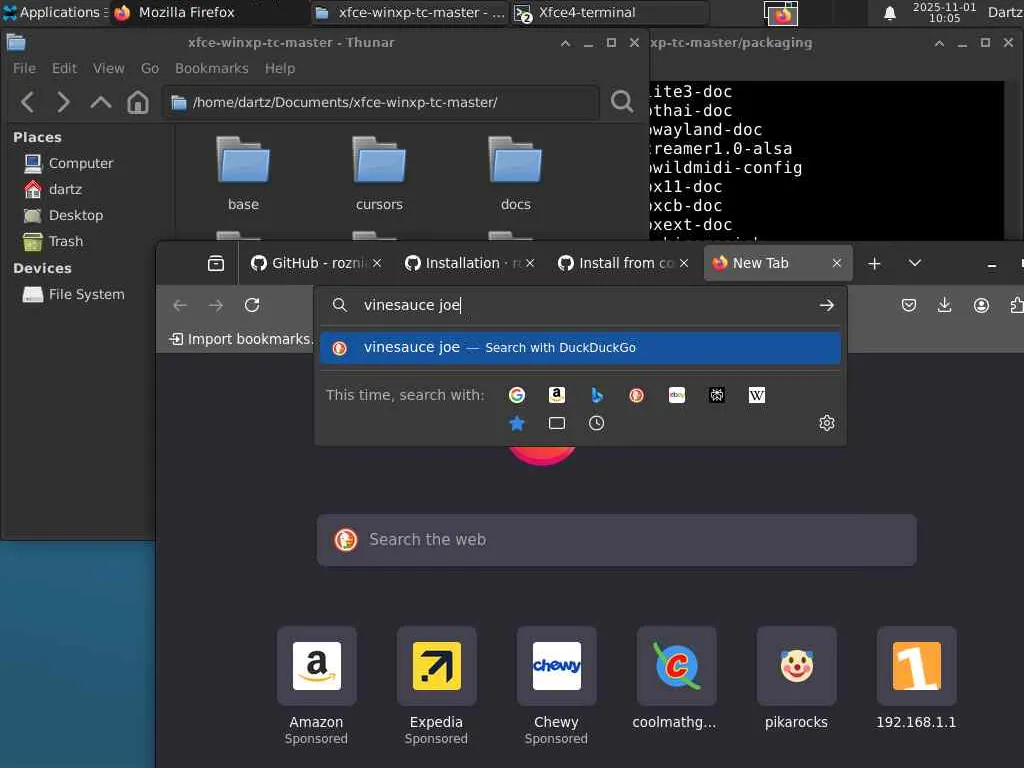The width and height of the screenshot is (1024, 768).
Task: Click Import bookmarks button
Action: pyautogui.click(x=241, y=339)
